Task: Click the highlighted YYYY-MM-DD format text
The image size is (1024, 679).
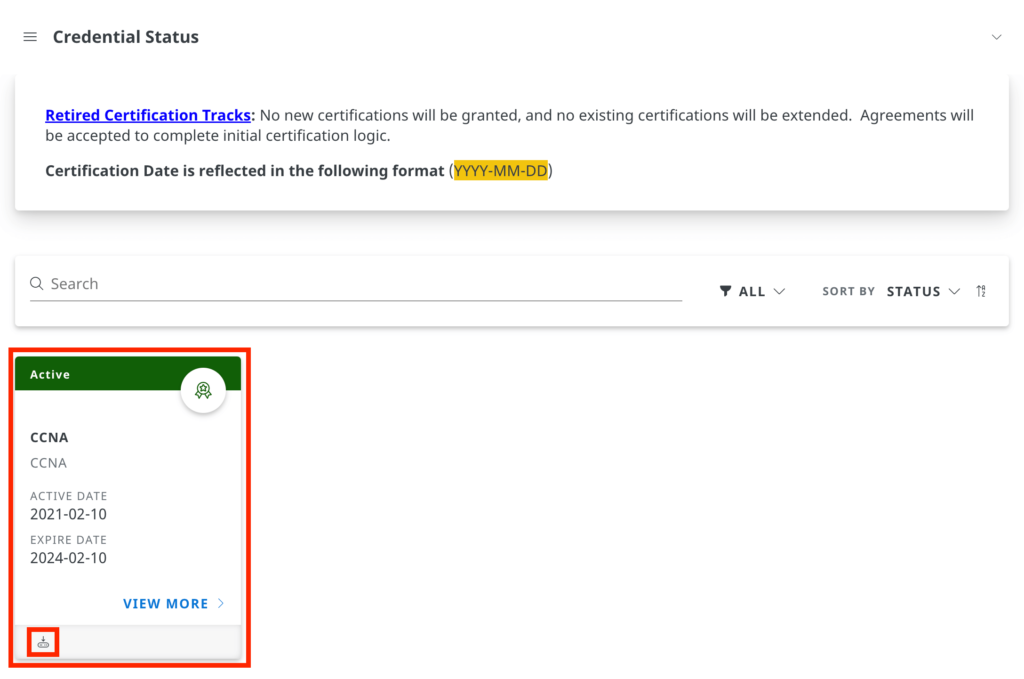Action: pos(501,170)
